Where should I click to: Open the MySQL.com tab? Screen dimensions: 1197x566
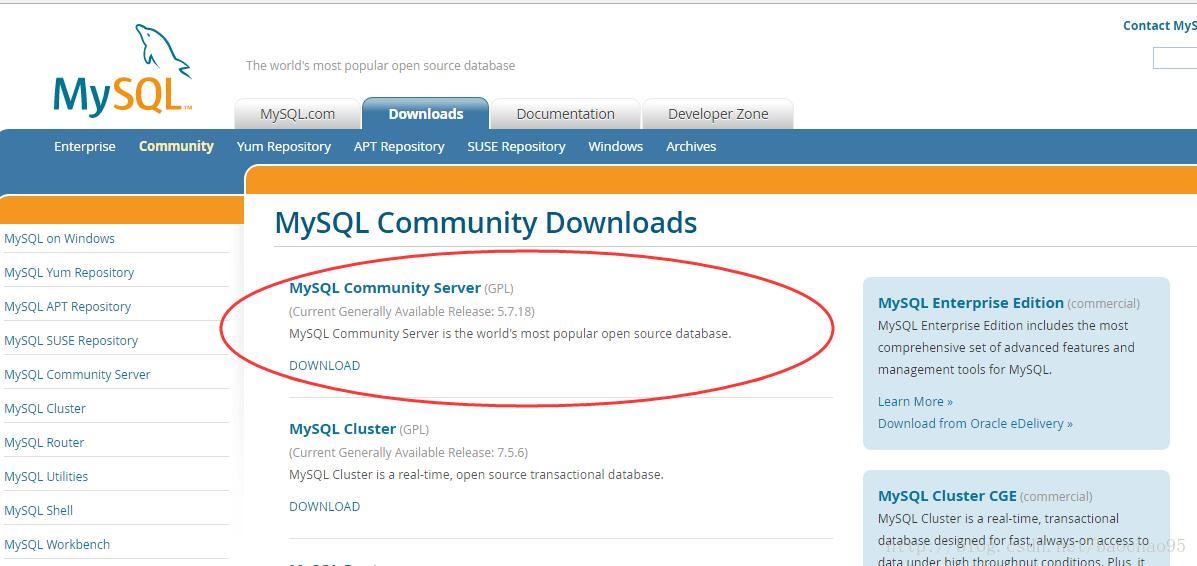297,114
